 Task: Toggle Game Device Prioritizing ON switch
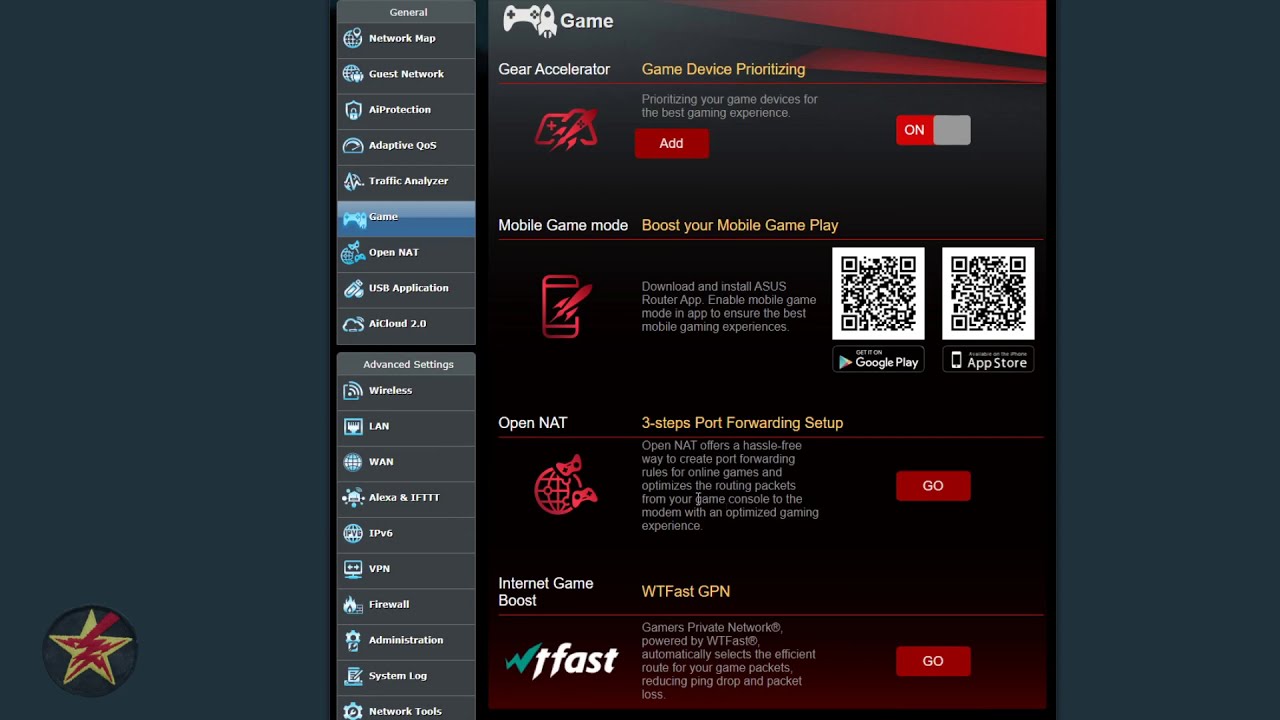click(933, 130)
